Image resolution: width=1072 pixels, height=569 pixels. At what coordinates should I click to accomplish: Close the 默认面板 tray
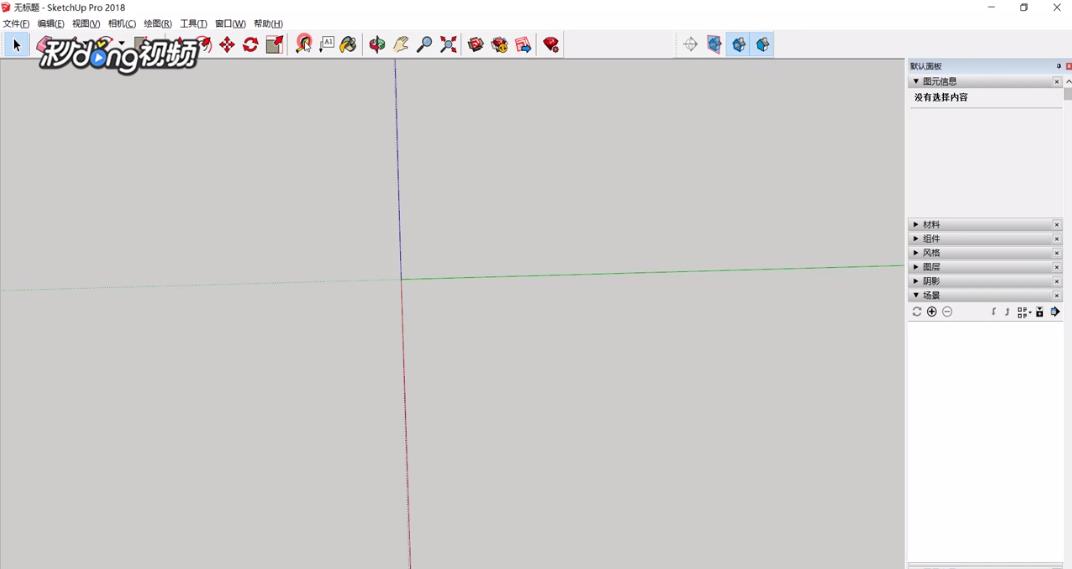[1069, 66]
